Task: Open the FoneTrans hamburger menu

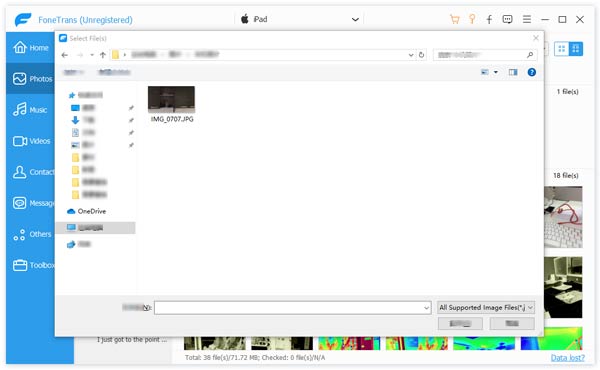Action: click(x=527, y=19)
